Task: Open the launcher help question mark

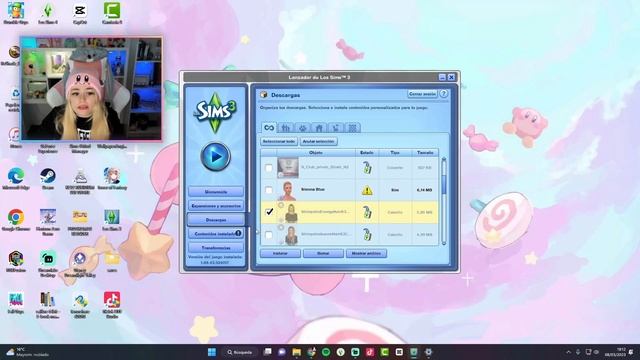Action: pyautogui.click(x=444, y=94)
